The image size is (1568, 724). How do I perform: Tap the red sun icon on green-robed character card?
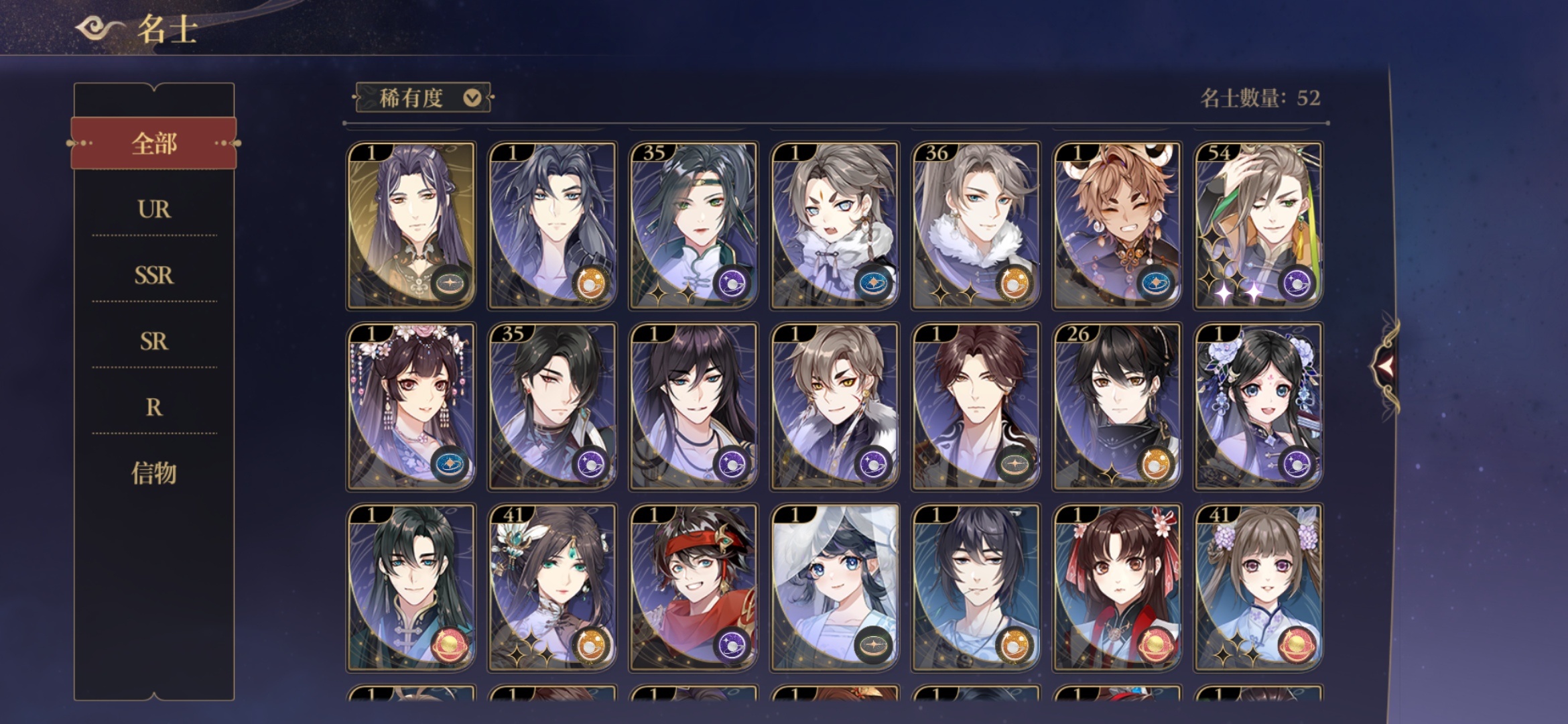(x=450, y=646)
